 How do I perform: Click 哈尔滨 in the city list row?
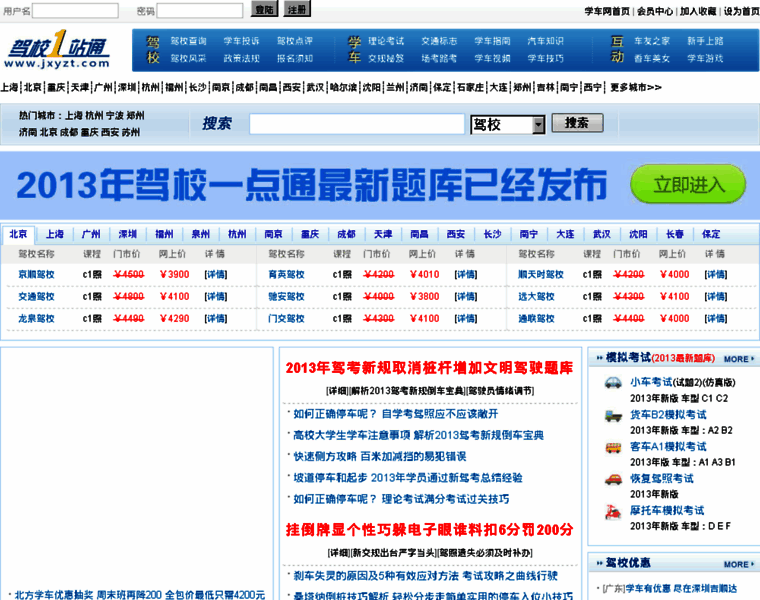point(343,88)
